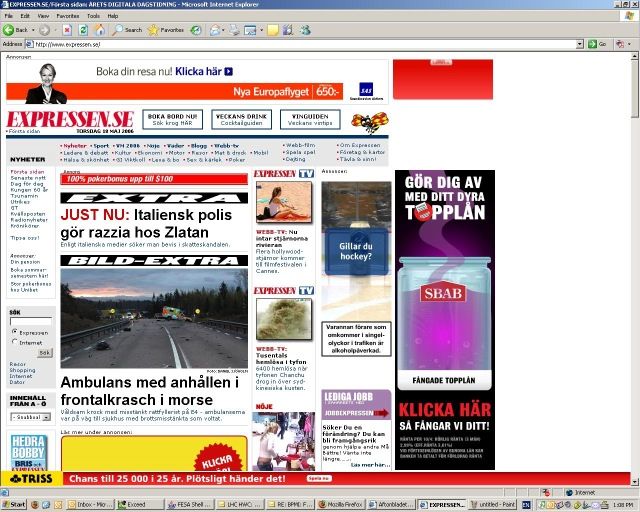Click the page icon in Address bar
Viewport: 640px width, 512px height.
[29, 44]
